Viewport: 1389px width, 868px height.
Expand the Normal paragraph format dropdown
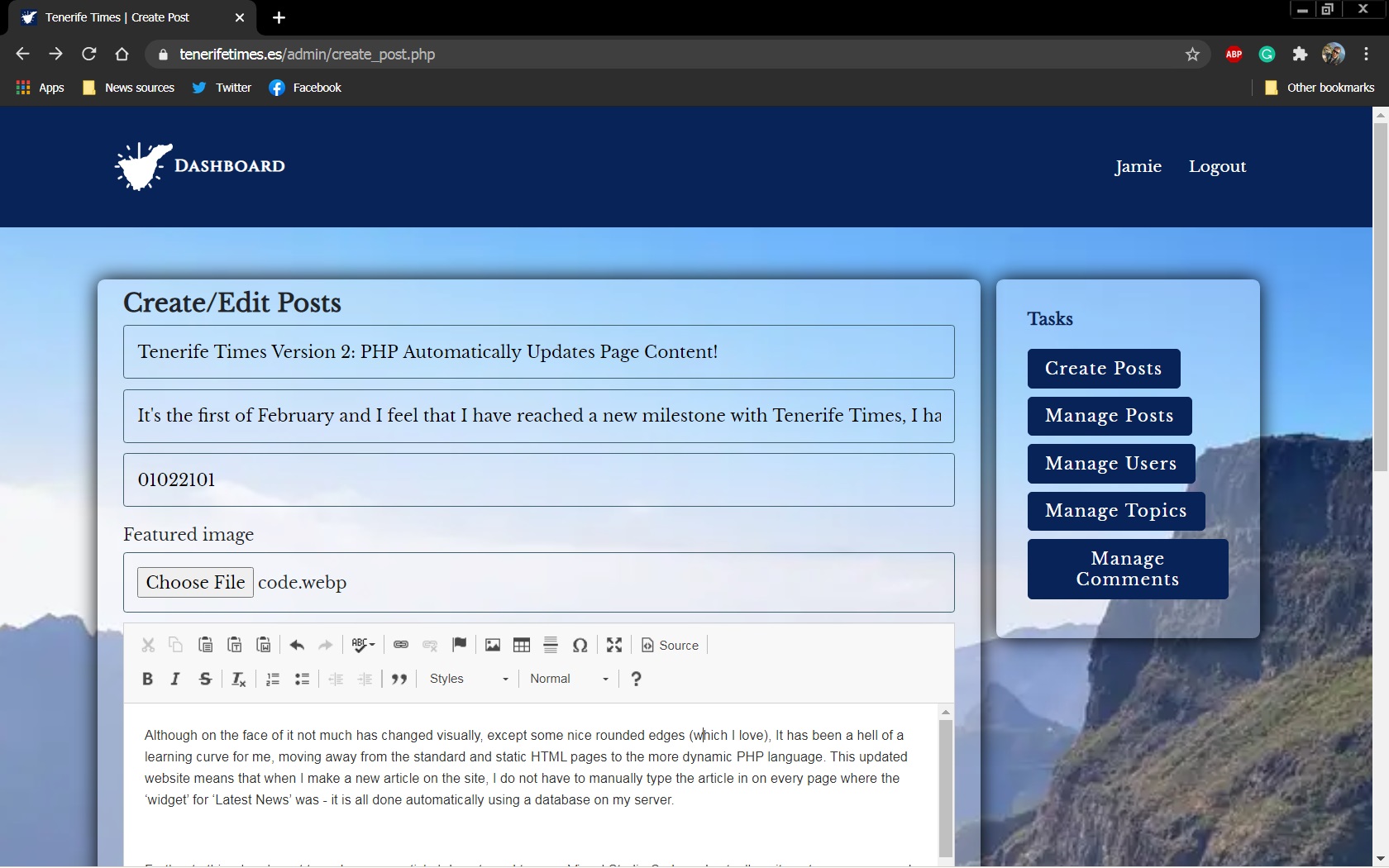click(x=570, y=679)
